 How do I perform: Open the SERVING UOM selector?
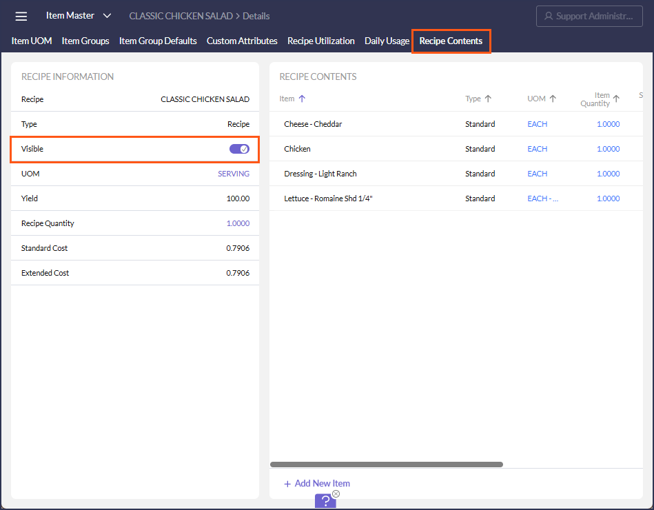233,174
